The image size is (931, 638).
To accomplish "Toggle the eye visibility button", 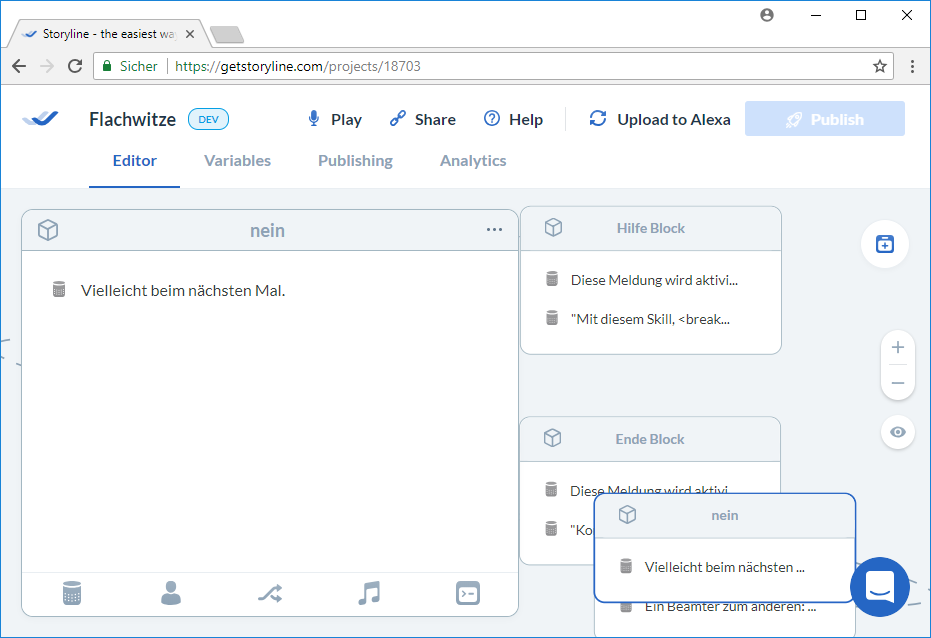I will point(897,432).
